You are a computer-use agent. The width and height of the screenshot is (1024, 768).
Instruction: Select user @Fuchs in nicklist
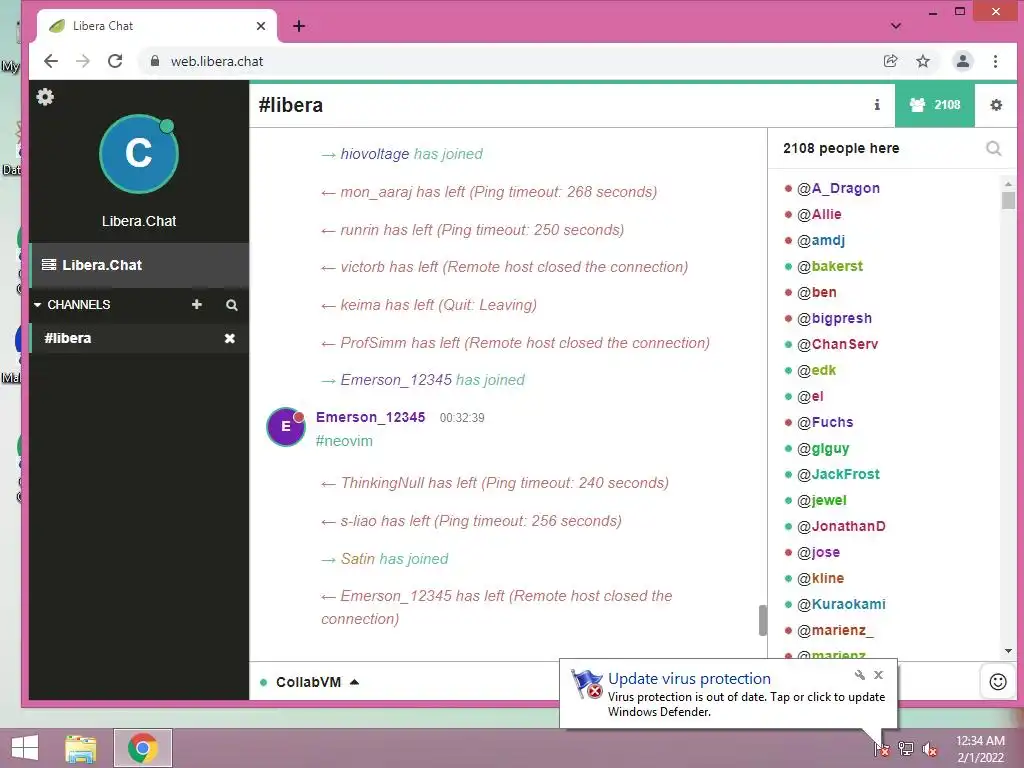coord(825,423)
